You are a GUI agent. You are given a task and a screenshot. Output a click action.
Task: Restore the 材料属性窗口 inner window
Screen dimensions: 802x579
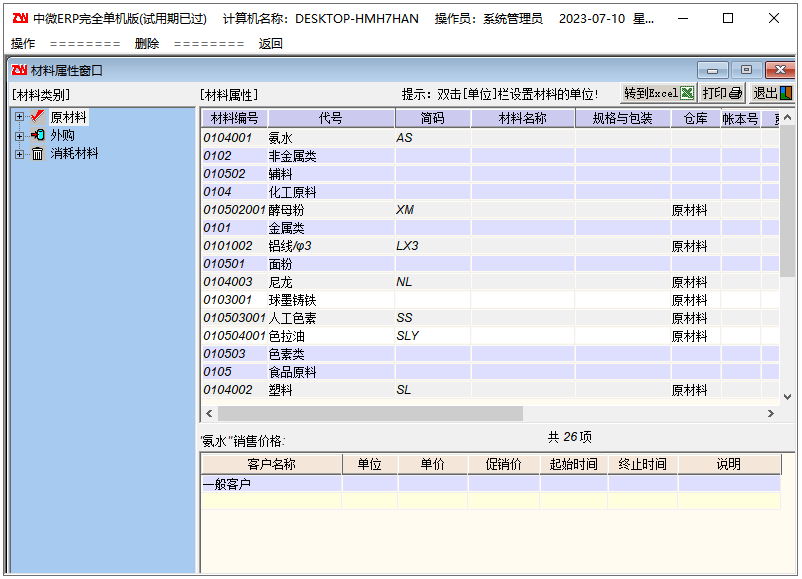tap(746, 70)
